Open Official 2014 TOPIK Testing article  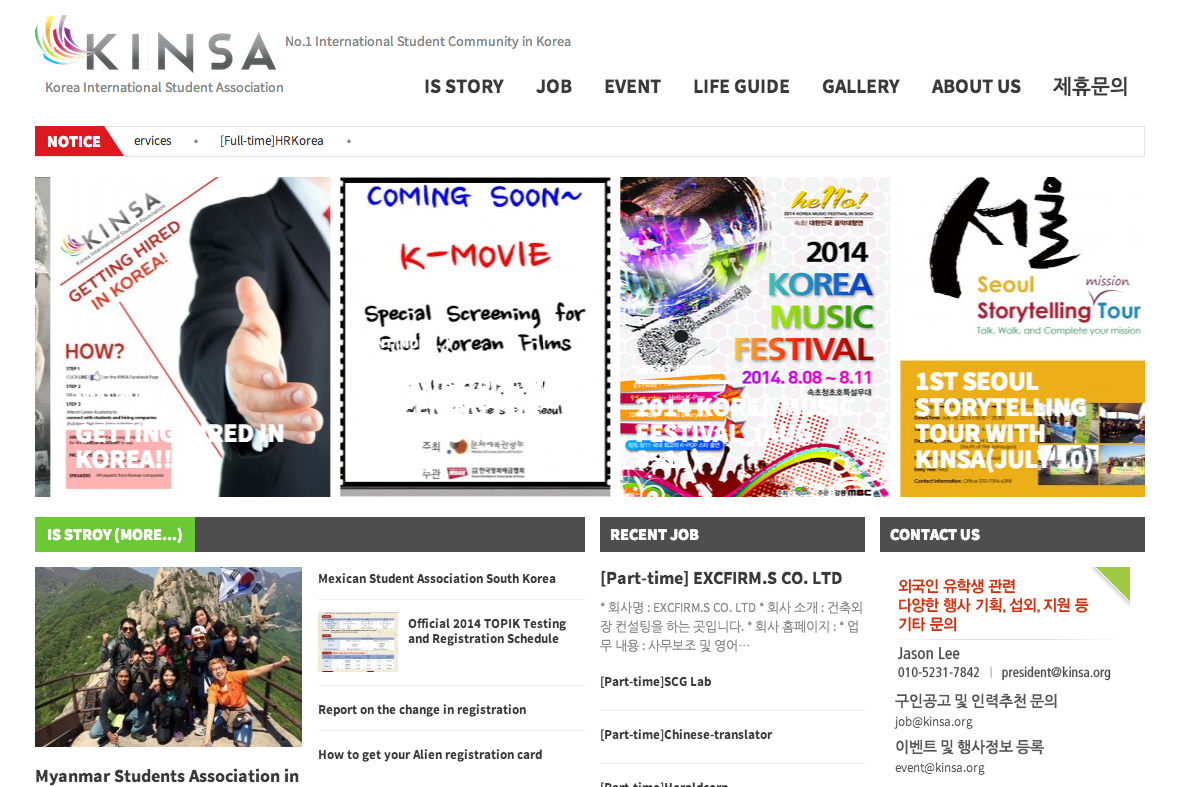click(487, 631)
